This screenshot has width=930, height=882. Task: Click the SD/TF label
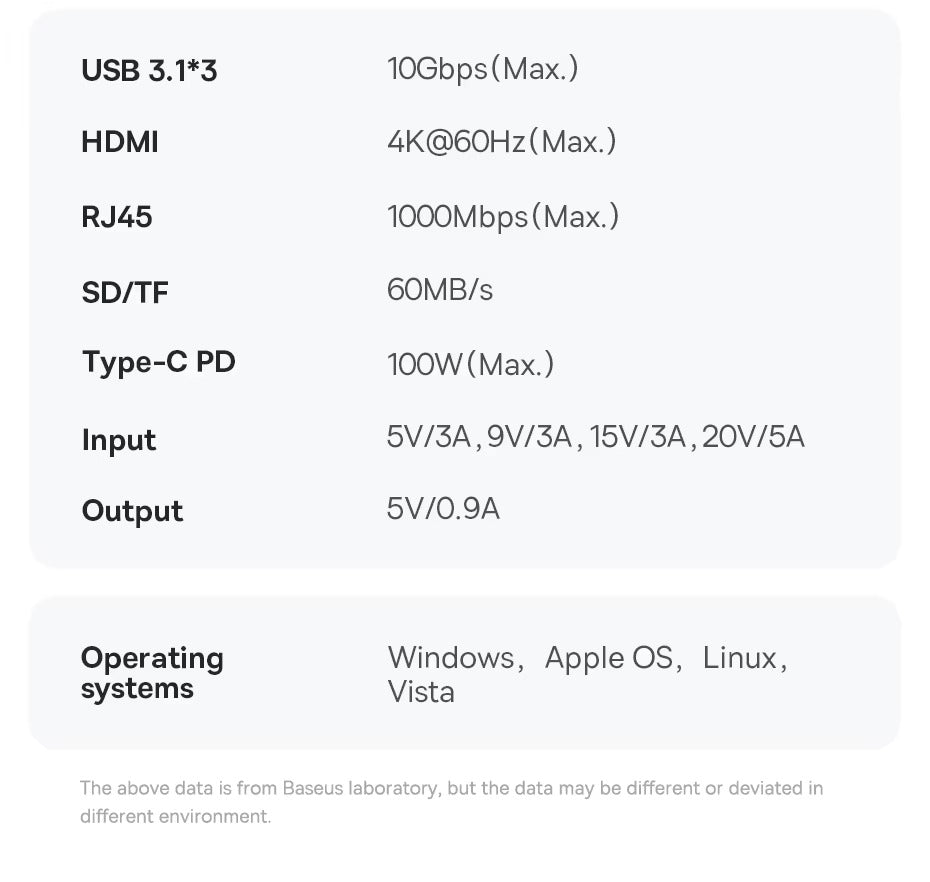125,292
